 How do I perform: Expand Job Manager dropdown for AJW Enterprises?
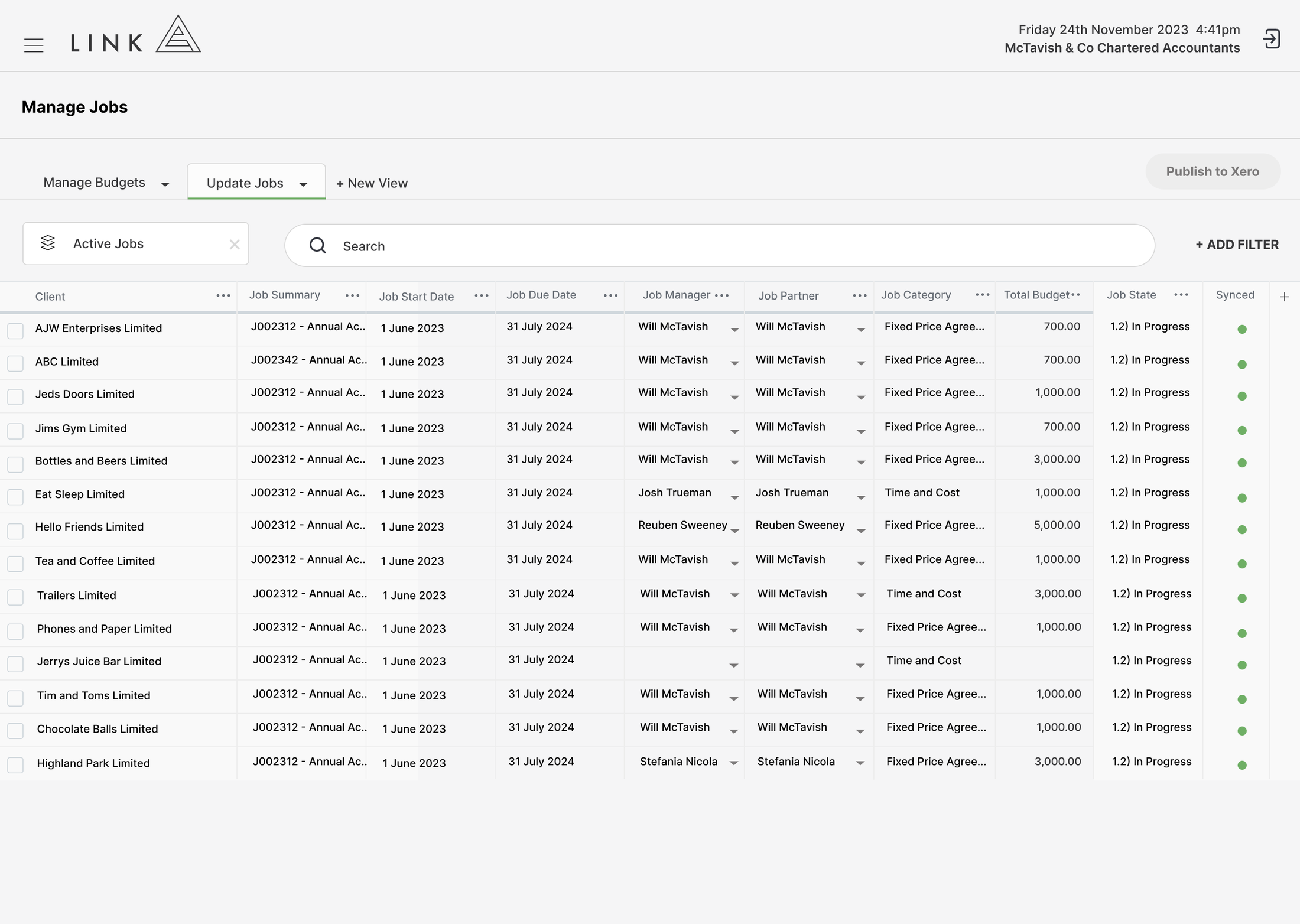click(734, 330)
